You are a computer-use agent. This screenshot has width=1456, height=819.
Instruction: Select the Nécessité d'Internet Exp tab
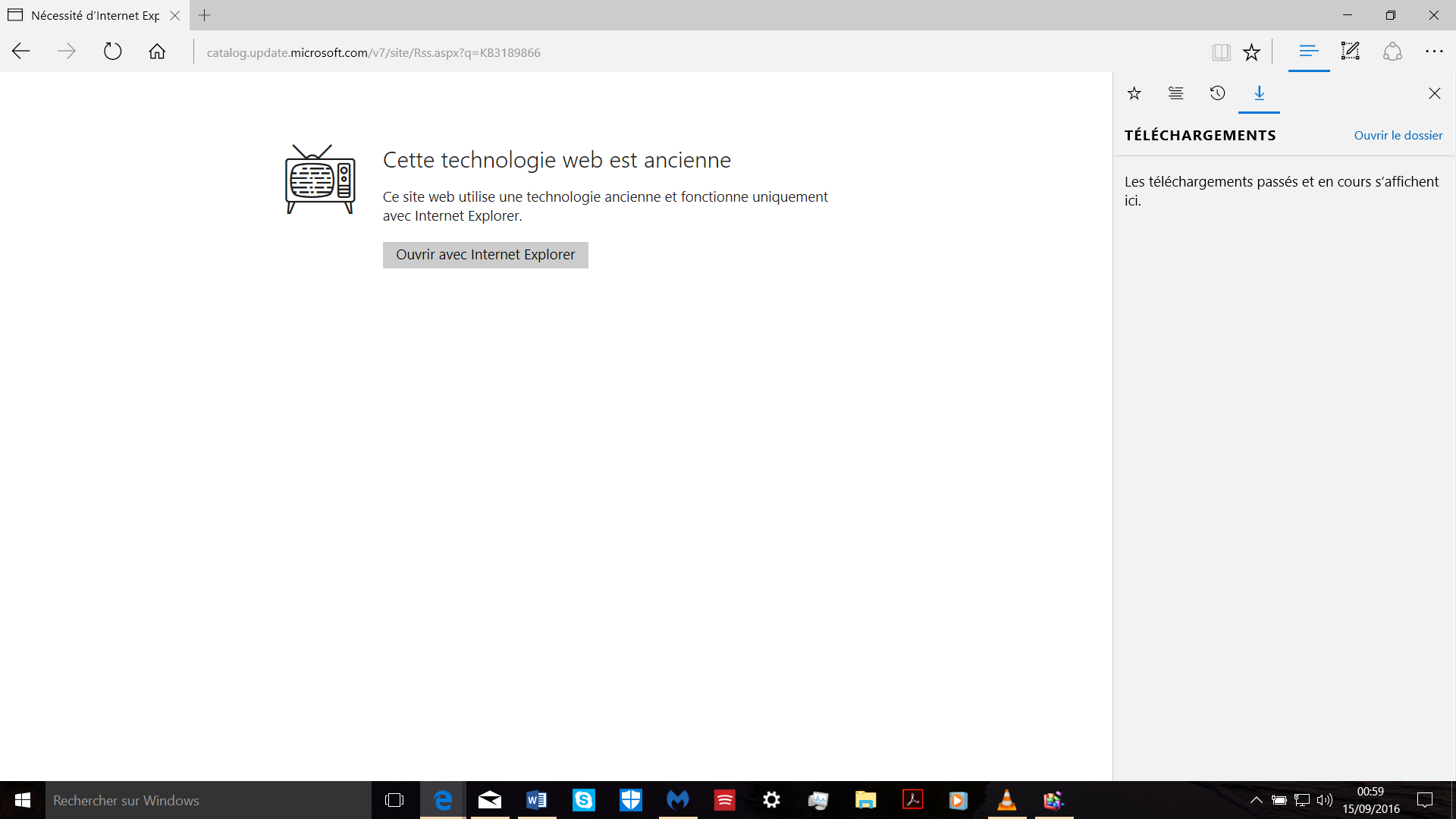(95, 15)
